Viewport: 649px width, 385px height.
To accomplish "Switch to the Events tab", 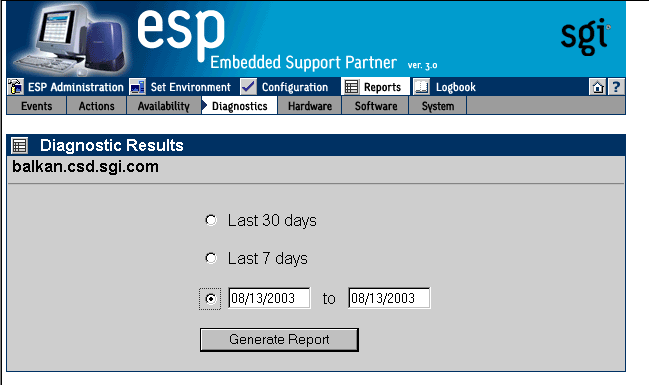I will click(x=36, y=106).
